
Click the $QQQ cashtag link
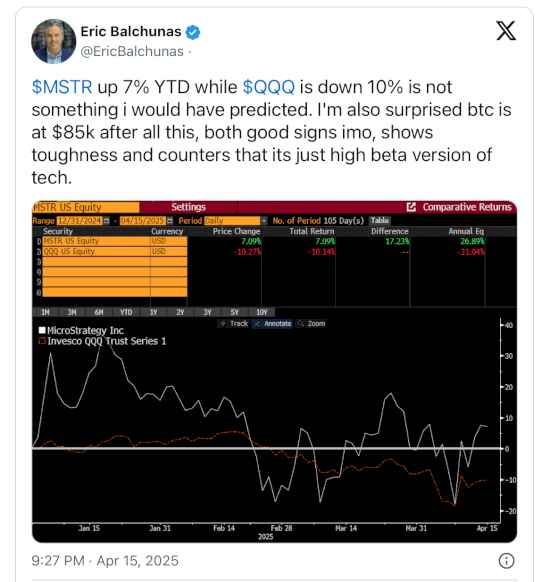pyautogui.click(x=269, y=87)
